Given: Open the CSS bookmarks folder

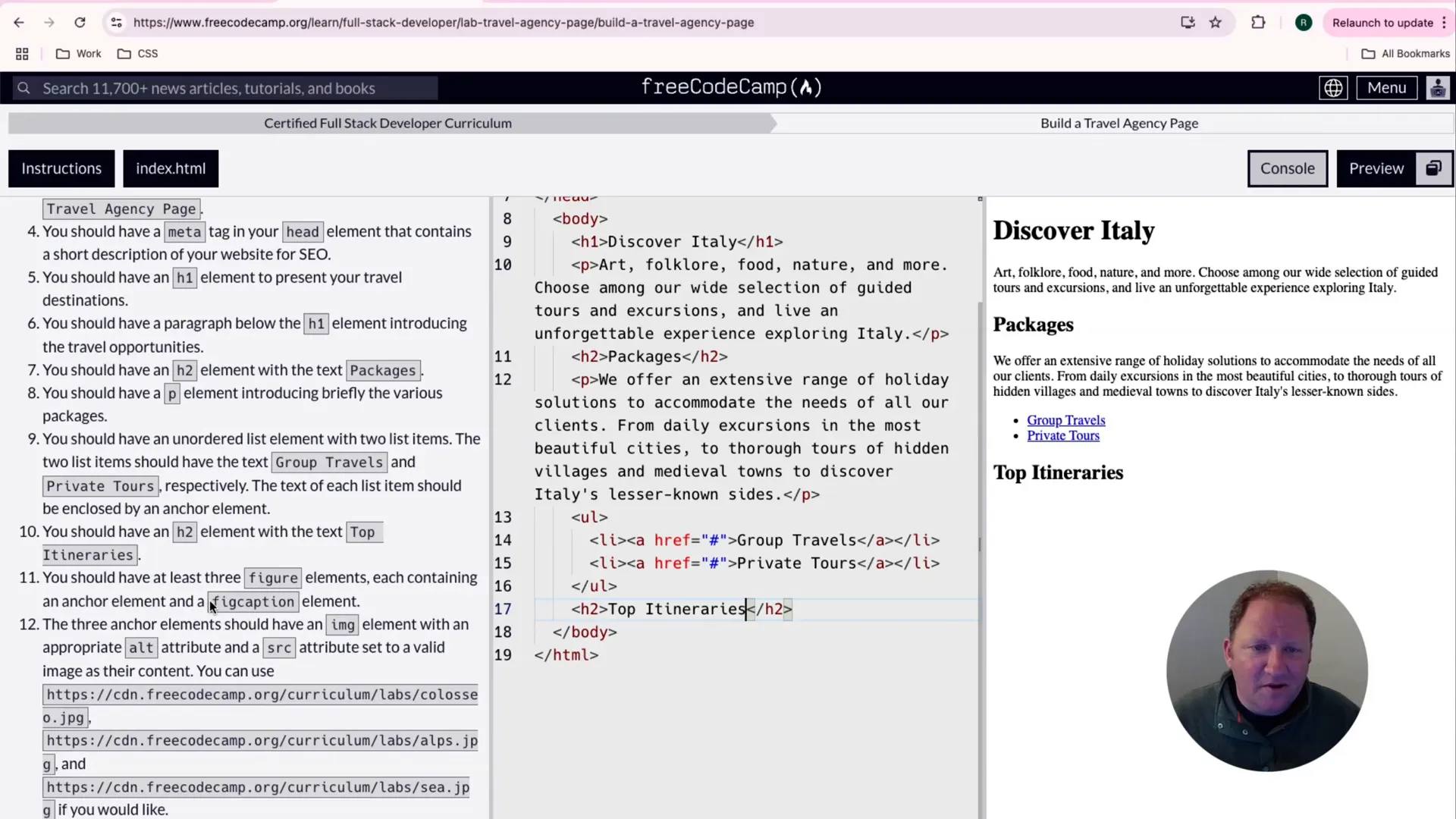Looking at the screenshot, I should [138, 54].
